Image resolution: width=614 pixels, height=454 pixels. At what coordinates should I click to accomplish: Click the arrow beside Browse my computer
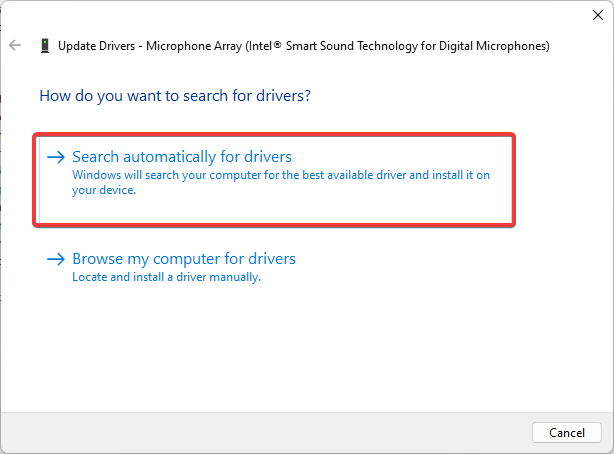coord(56,259)
